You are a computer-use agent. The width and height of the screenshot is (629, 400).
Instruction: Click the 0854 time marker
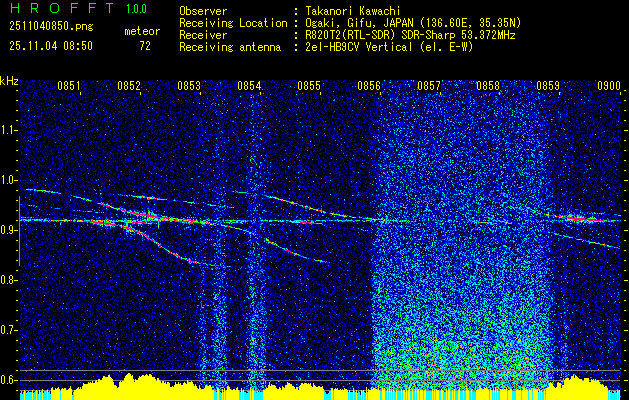point(249,86)
